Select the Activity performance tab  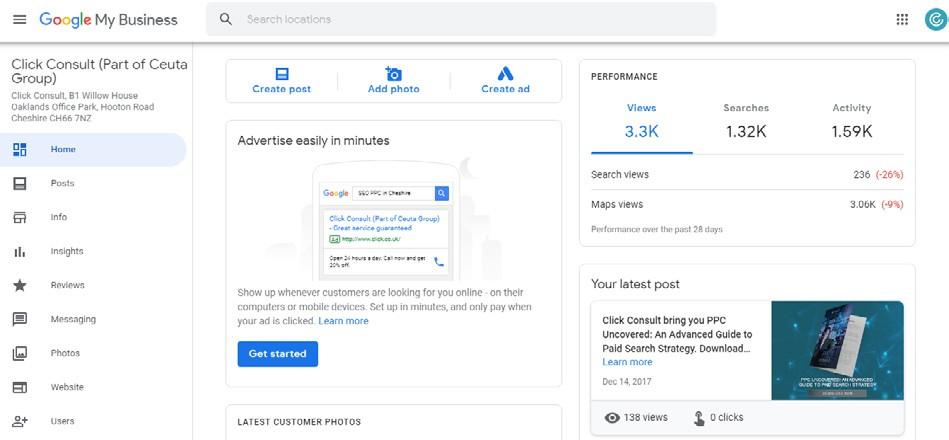point(852,123)
